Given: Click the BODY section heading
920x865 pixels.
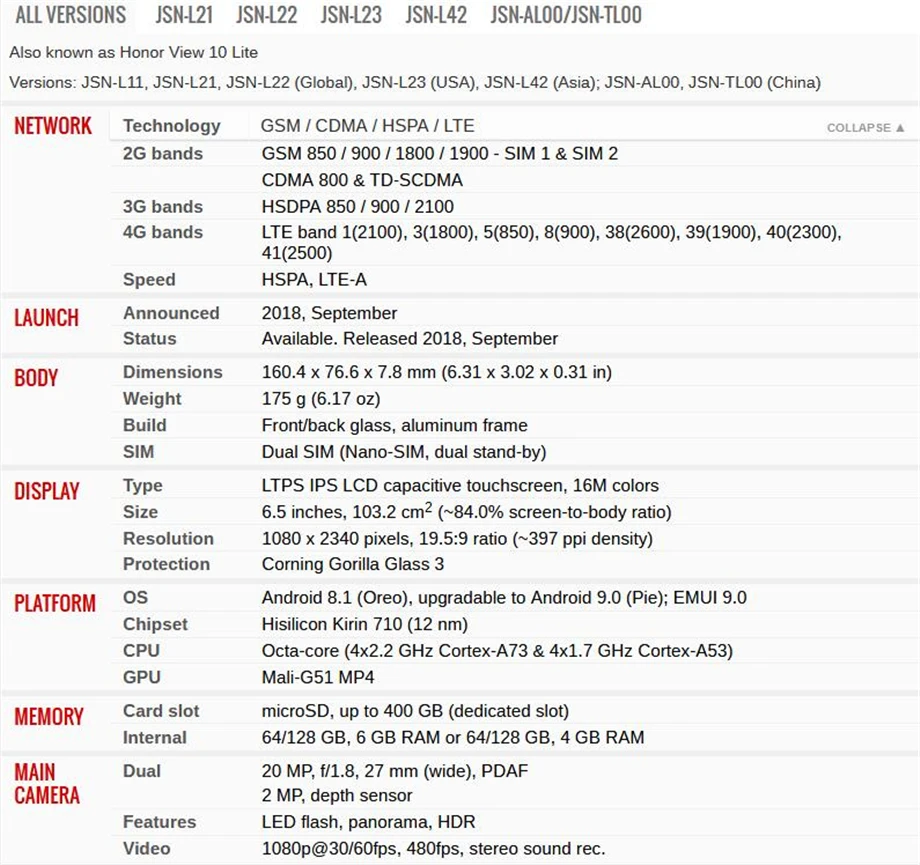Looking at the screenshot, I should pyautogui.click(x=36, y=378).
